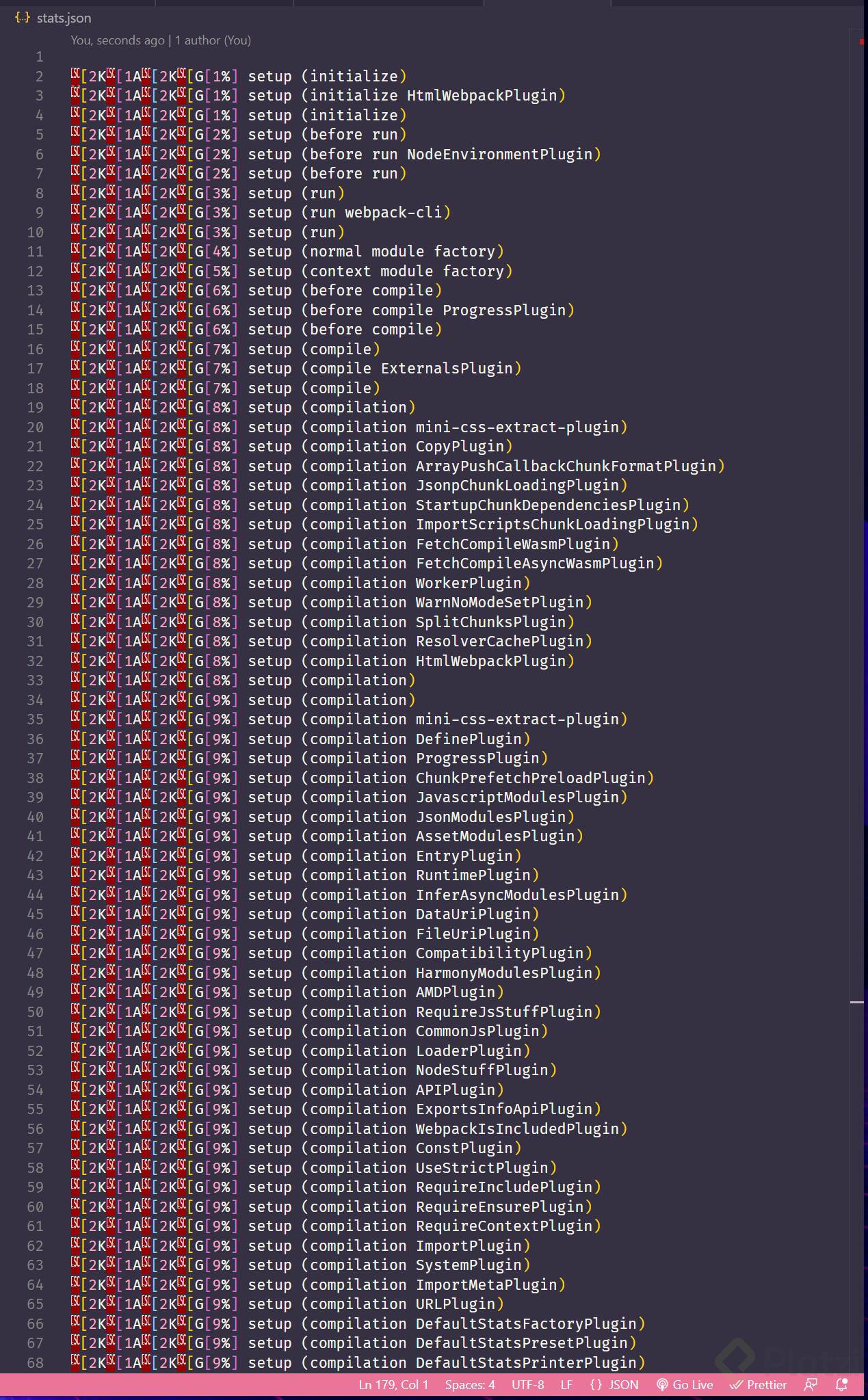Click the "FetchCompileWasmPlugin" line
868x1400 pixels.
click(345, 544)
